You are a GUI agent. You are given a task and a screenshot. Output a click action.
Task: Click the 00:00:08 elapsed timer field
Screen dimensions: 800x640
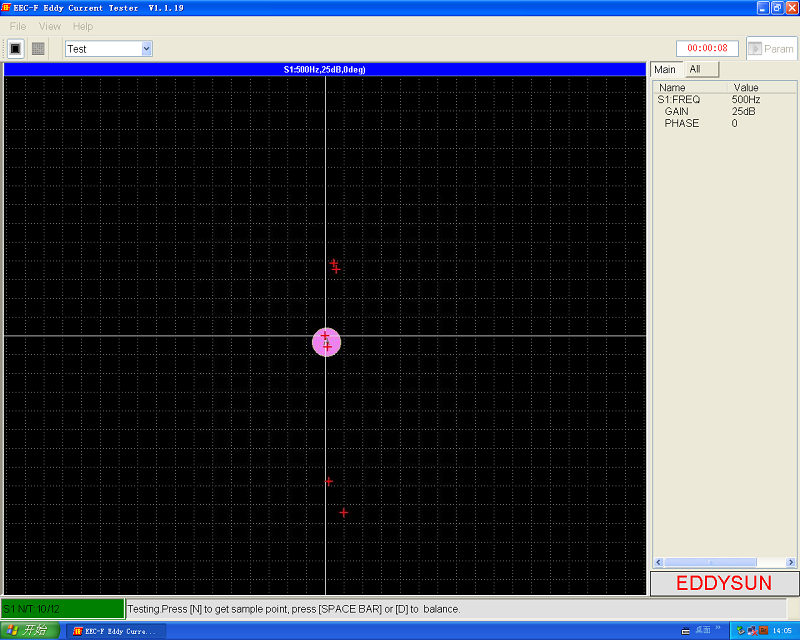click(x=707, y=48)
